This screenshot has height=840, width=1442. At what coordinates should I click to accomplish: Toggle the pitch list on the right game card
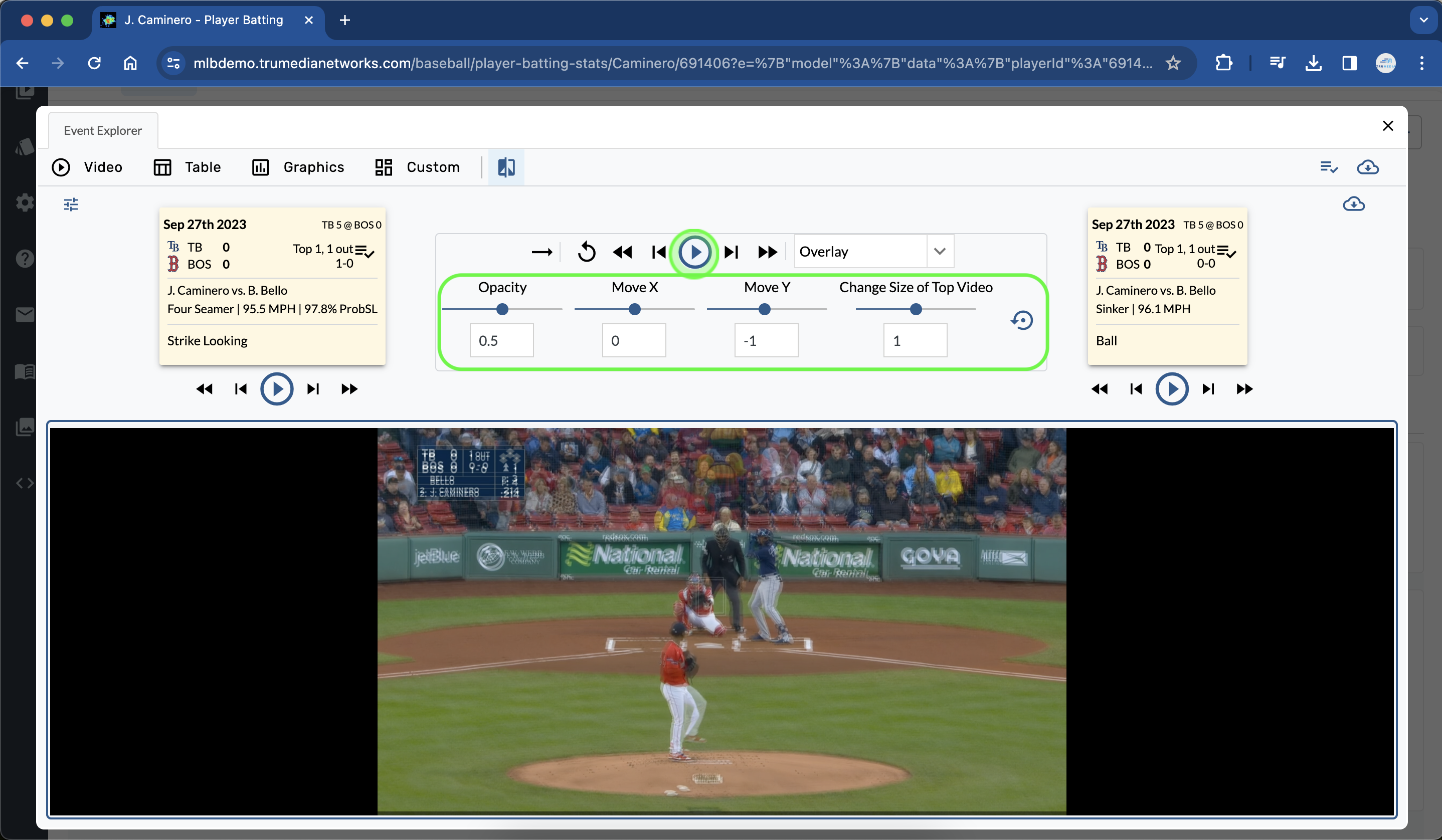[1226, 251]
